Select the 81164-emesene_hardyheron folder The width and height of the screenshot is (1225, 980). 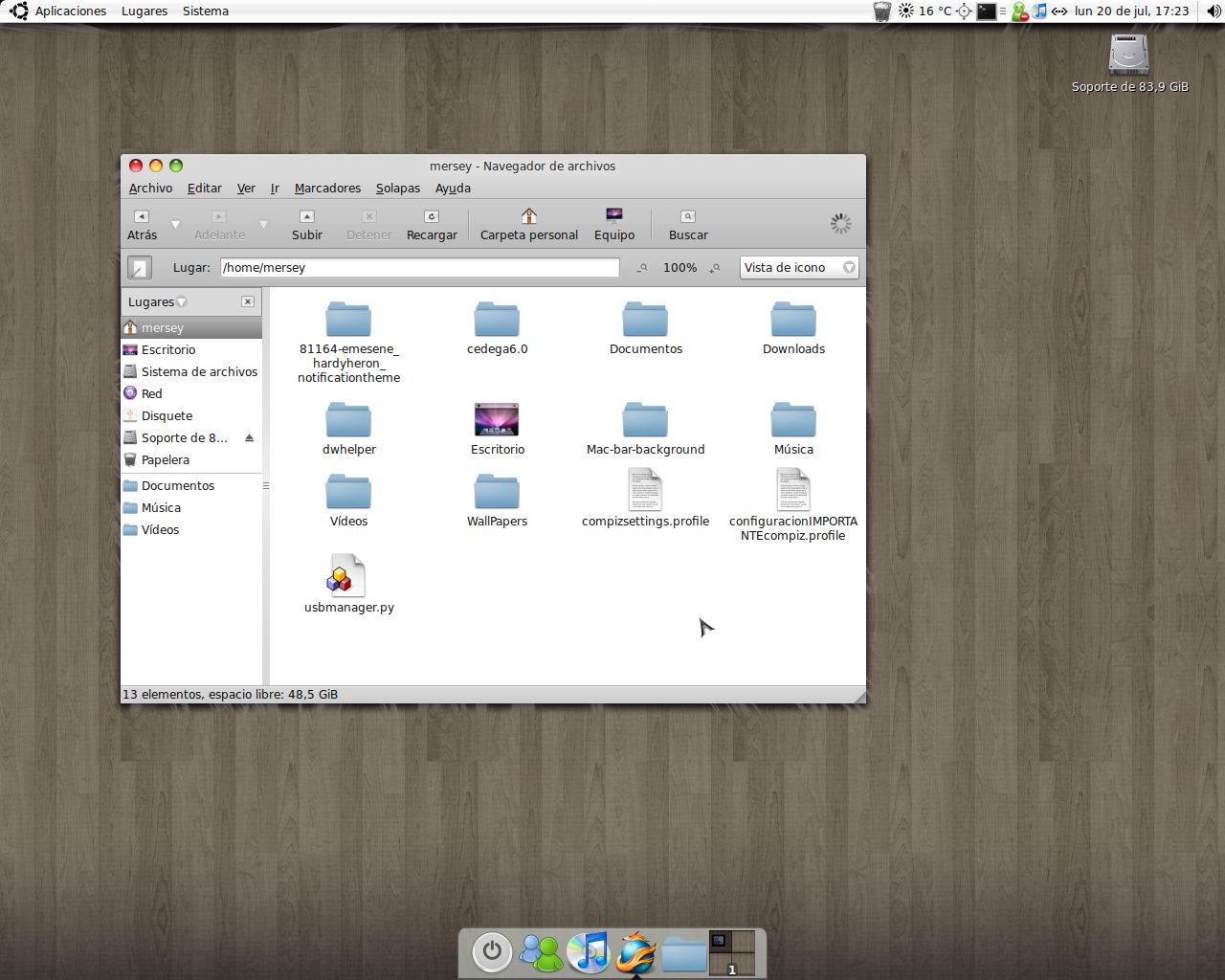[348, 342]
